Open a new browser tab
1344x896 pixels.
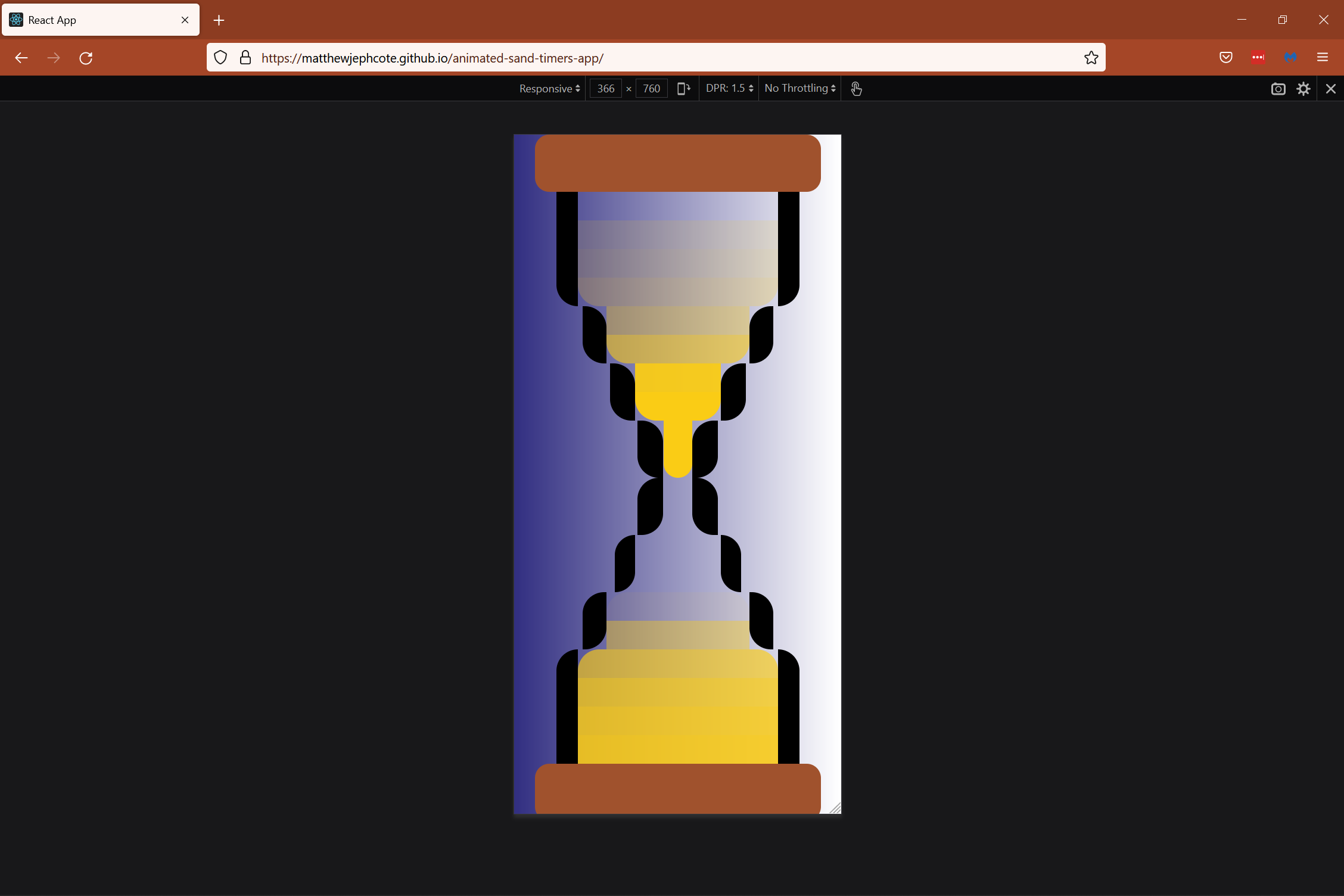point(219,20)
